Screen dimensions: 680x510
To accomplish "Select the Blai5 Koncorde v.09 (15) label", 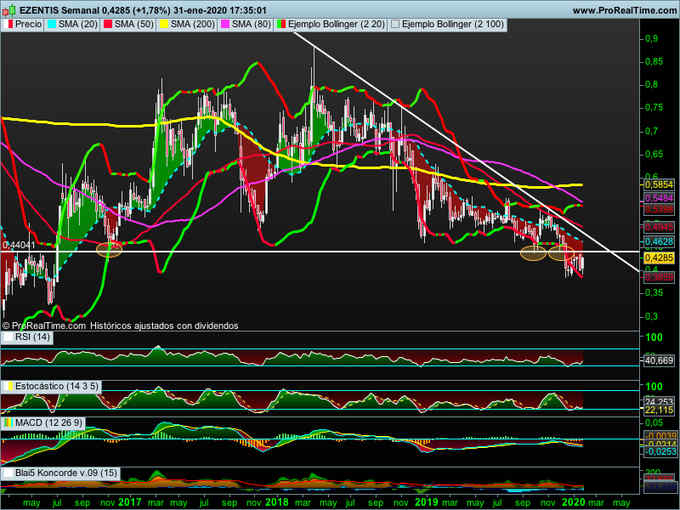I will tap(66, 473).
